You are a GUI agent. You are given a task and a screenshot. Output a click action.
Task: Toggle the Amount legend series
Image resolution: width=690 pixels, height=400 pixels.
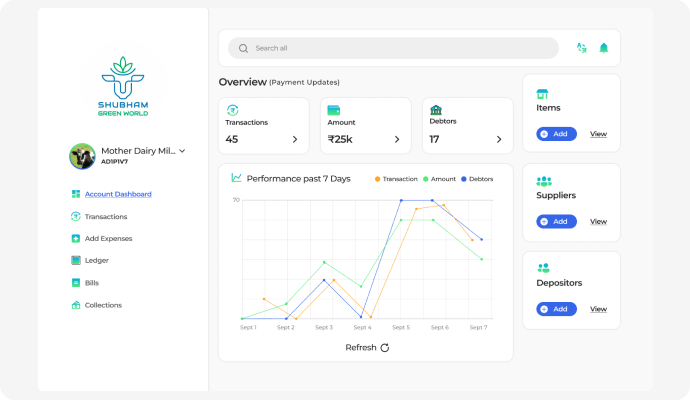pos(440,178)
